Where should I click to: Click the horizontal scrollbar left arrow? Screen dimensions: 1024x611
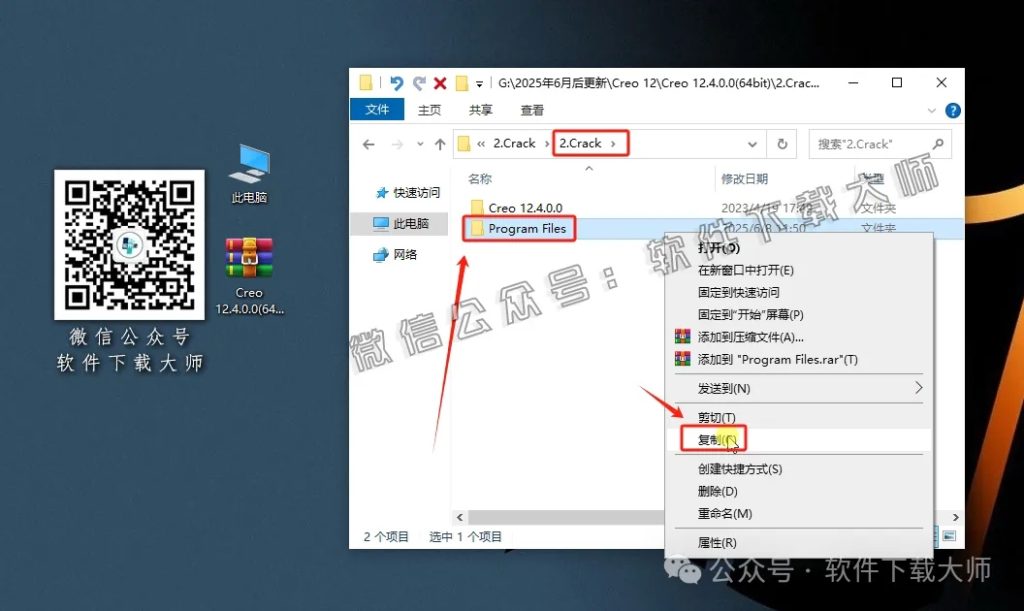point(460,517)
